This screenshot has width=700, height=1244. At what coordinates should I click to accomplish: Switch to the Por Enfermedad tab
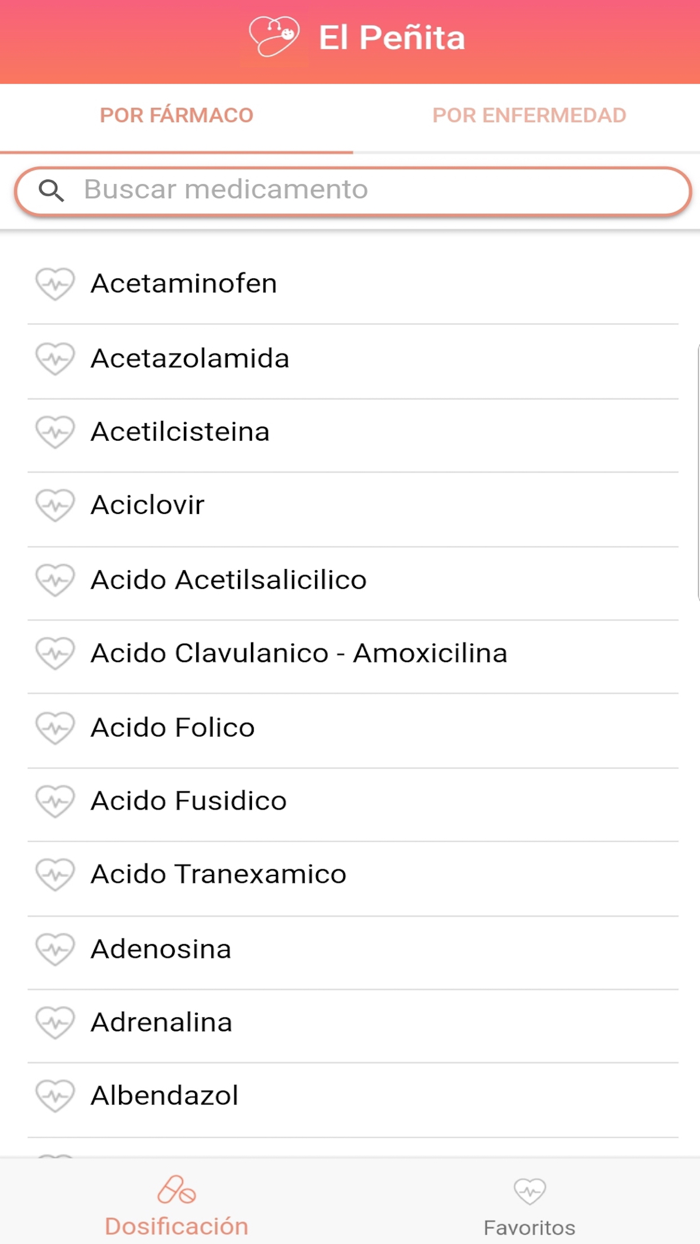pyautogui.click(x=529, y=116)
